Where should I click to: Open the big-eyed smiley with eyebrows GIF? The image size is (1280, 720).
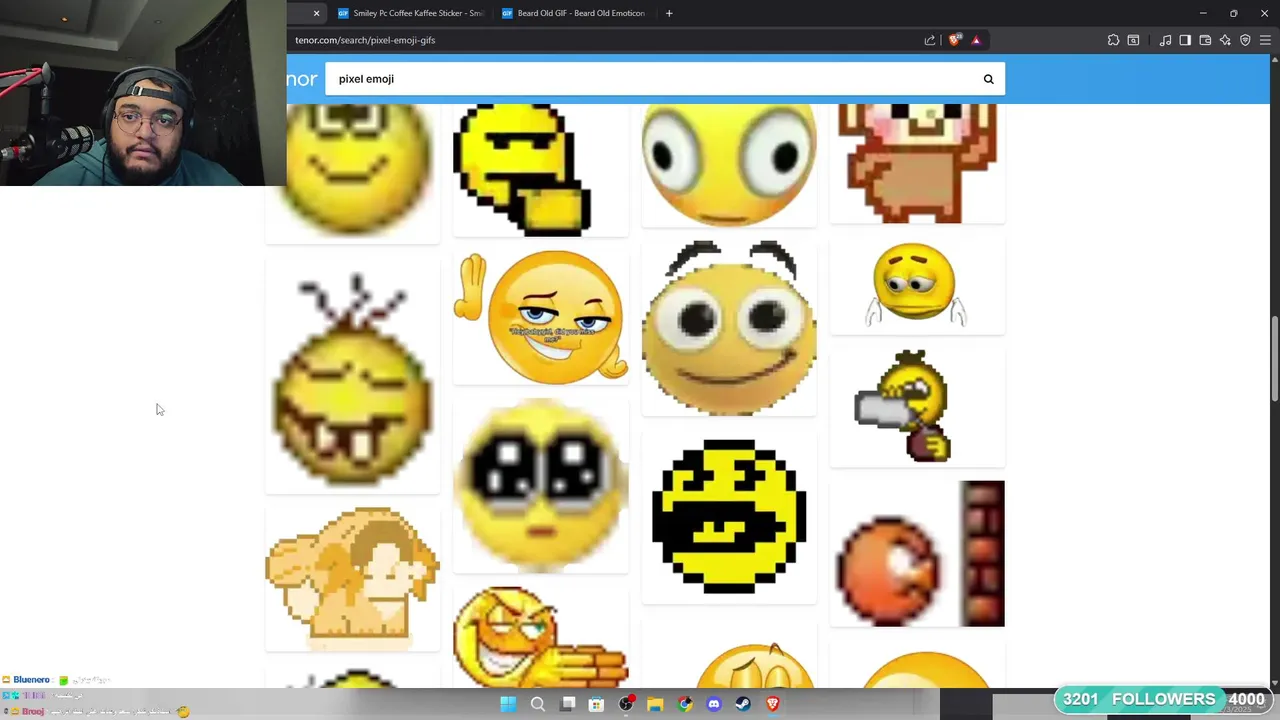click(x=729, y=327)
